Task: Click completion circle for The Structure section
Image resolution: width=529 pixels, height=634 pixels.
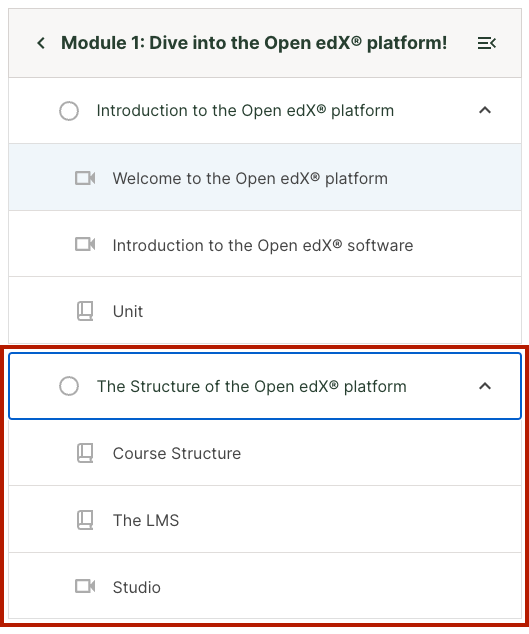Action: coord(69,386)
